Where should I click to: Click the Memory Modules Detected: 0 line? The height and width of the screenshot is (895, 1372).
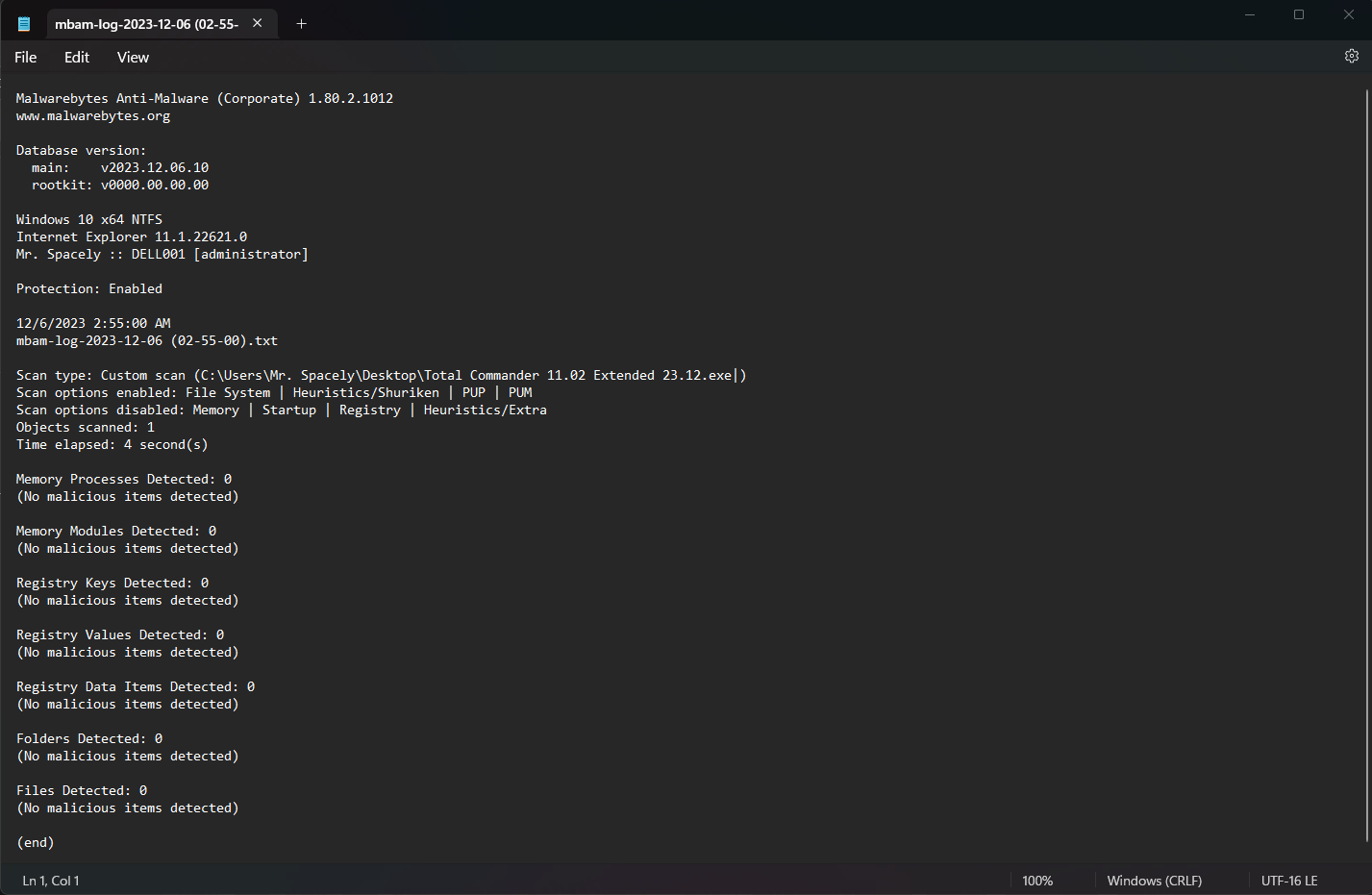(x=116, y=531)
